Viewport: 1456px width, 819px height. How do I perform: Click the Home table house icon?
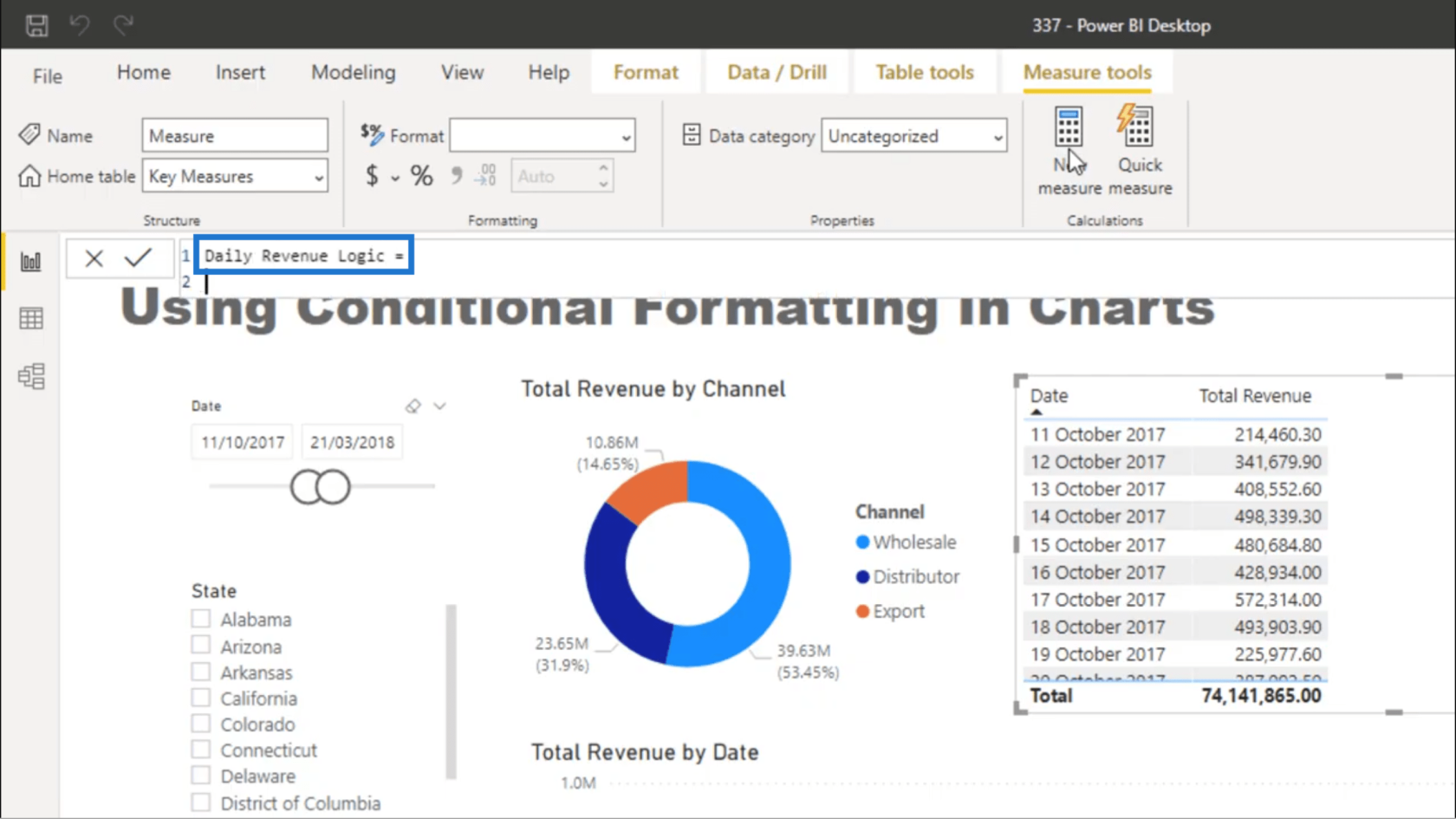pos(29,176)
